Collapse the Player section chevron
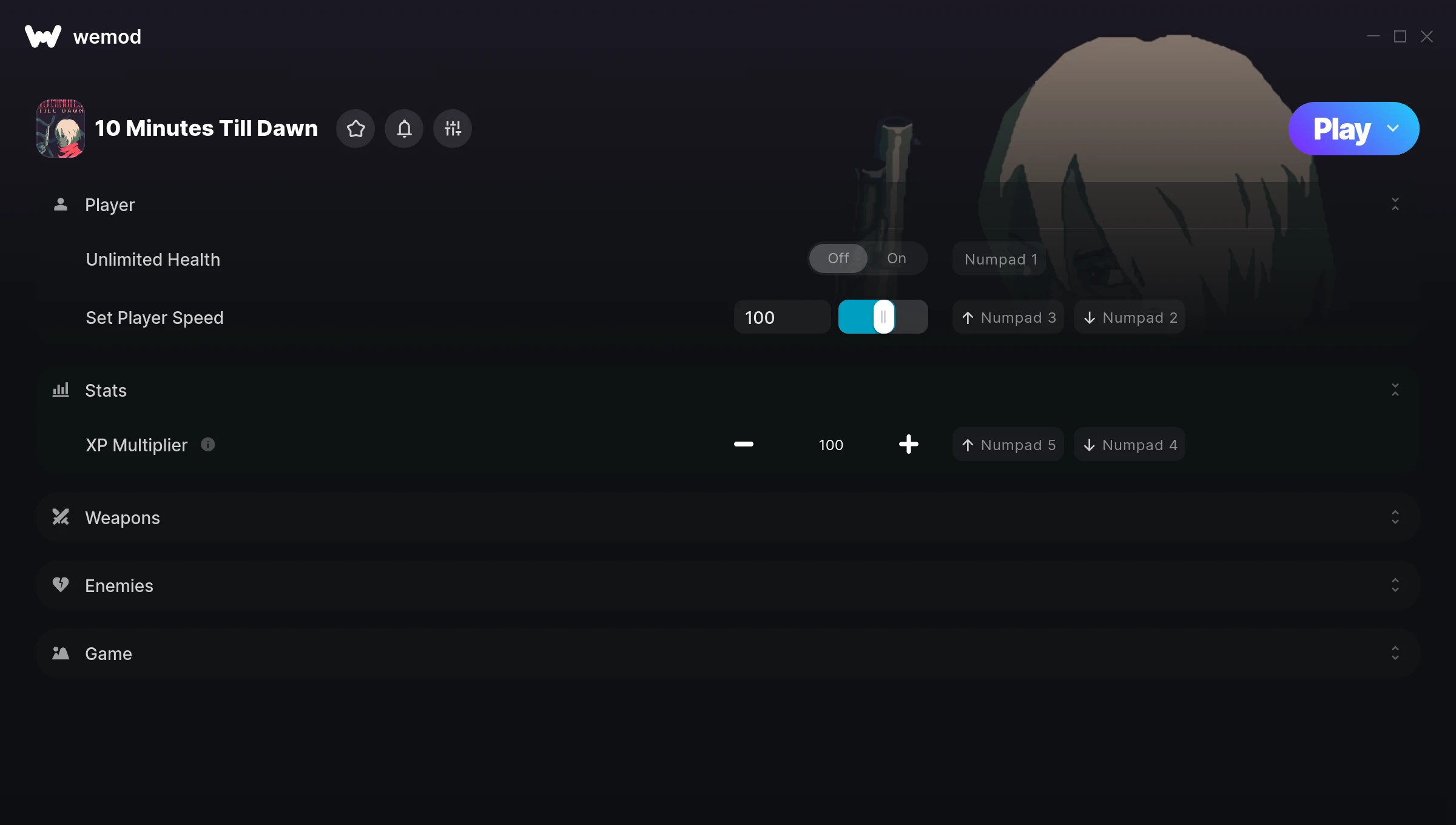Image resolution: width=1456 pixels, height=825 pixels. tap(1395, 204)
